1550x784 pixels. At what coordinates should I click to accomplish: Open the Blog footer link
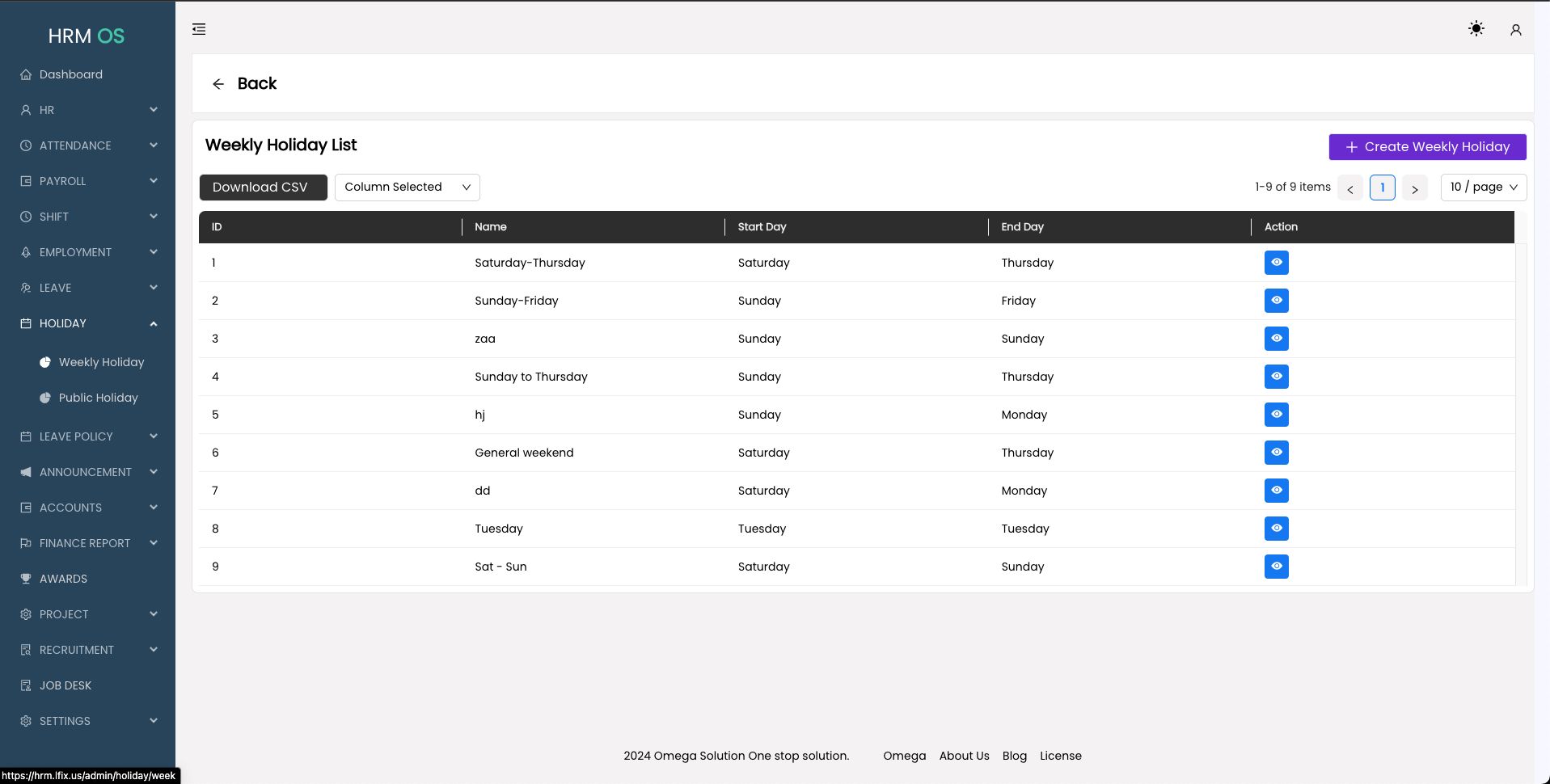coord(1014,756)
